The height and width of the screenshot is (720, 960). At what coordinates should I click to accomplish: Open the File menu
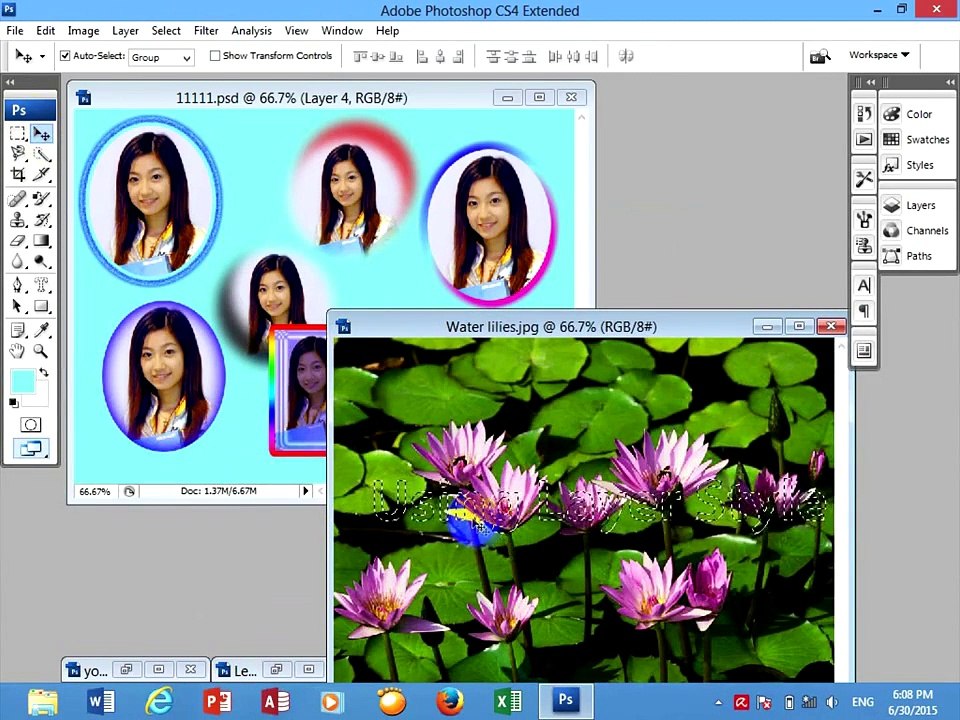[x=15, y=31]
